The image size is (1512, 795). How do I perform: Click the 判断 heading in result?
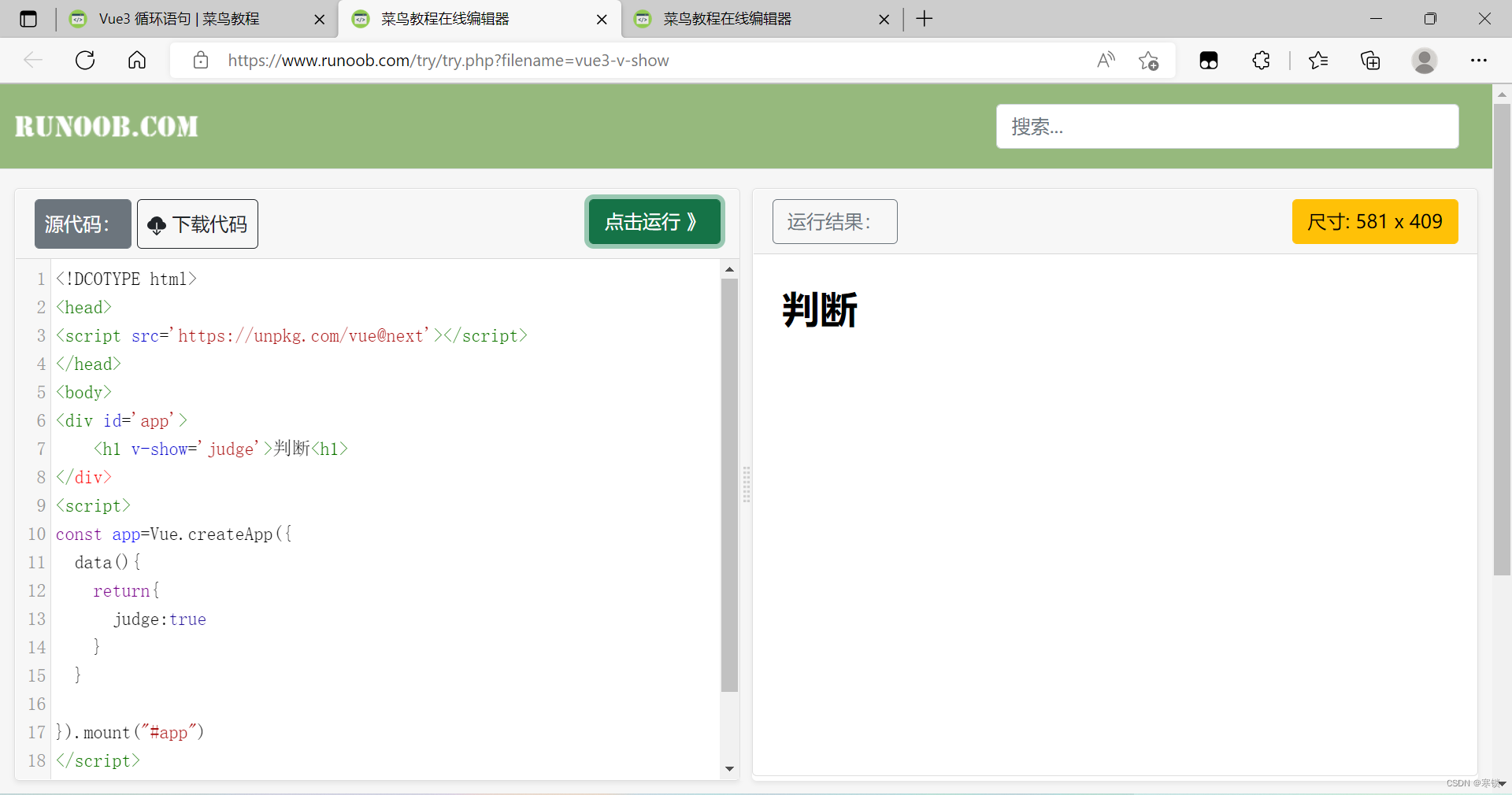point(819,309)
